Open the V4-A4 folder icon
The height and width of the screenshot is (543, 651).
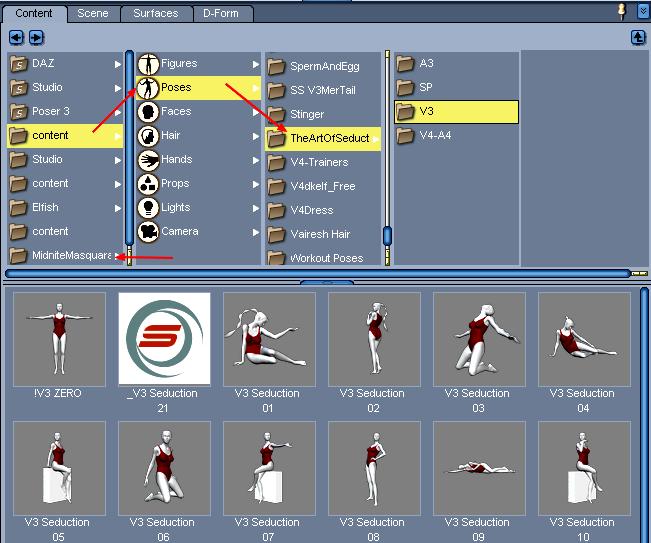click(405, 135)
